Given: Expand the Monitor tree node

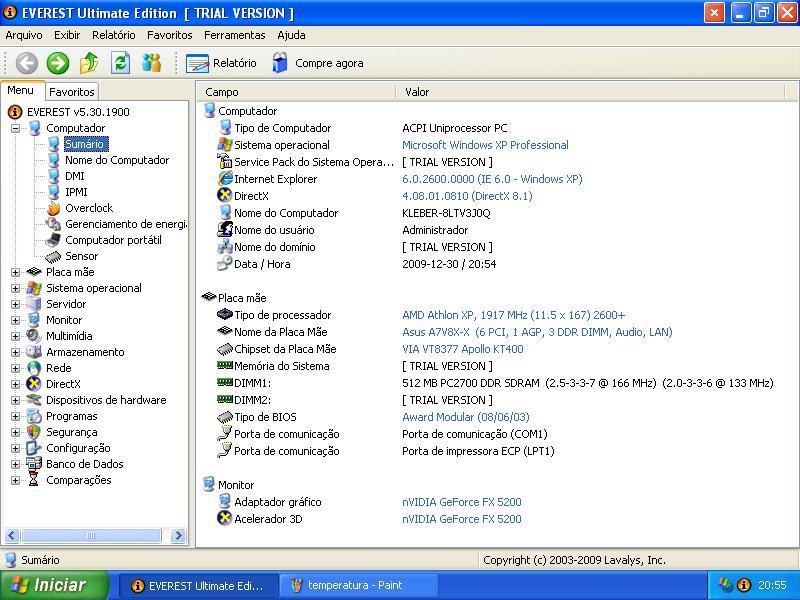Looking at the screenshot, I should point(15,320).
